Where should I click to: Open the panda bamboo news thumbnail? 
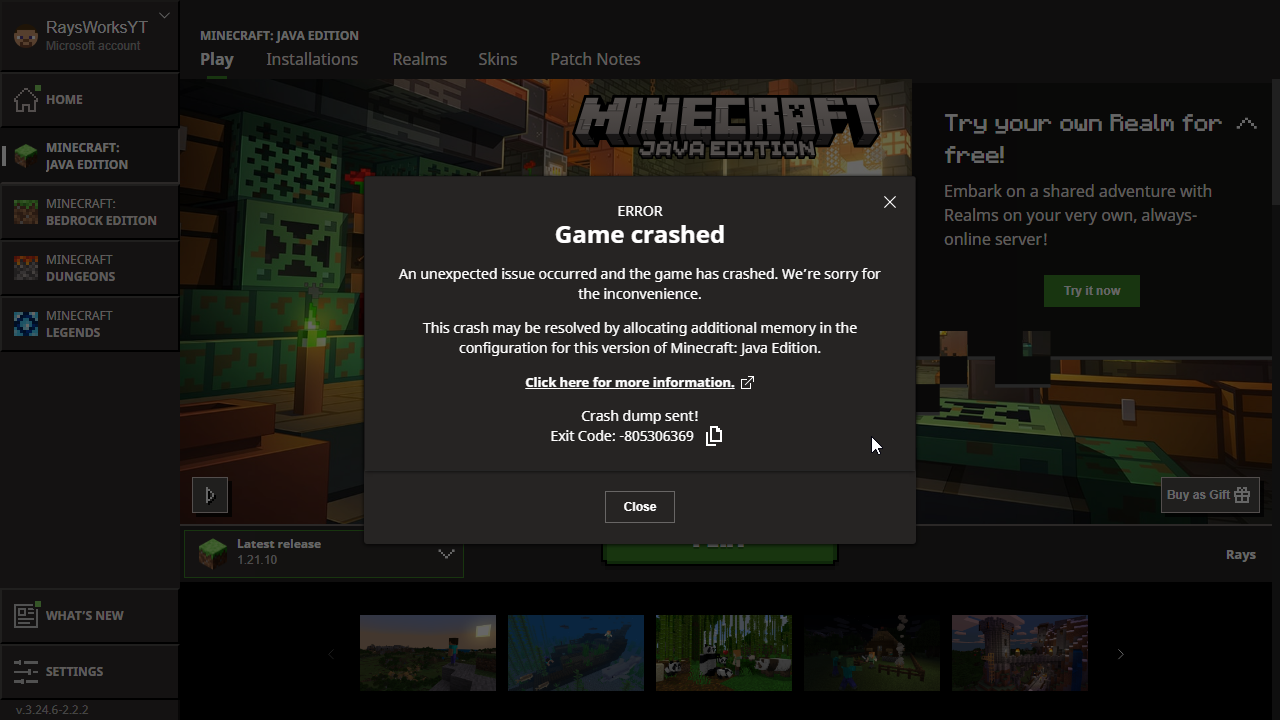(724, 653)
